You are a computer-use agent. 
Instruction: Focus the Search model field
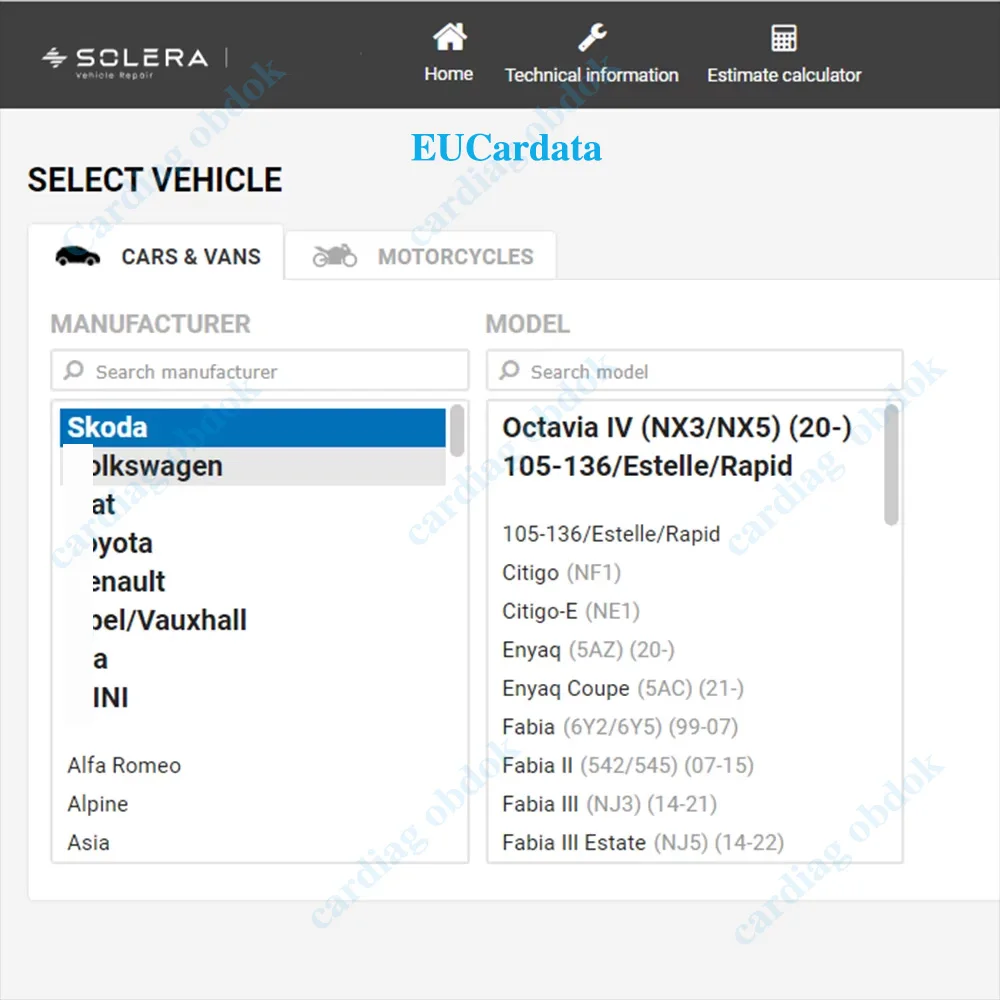[695, 371]
